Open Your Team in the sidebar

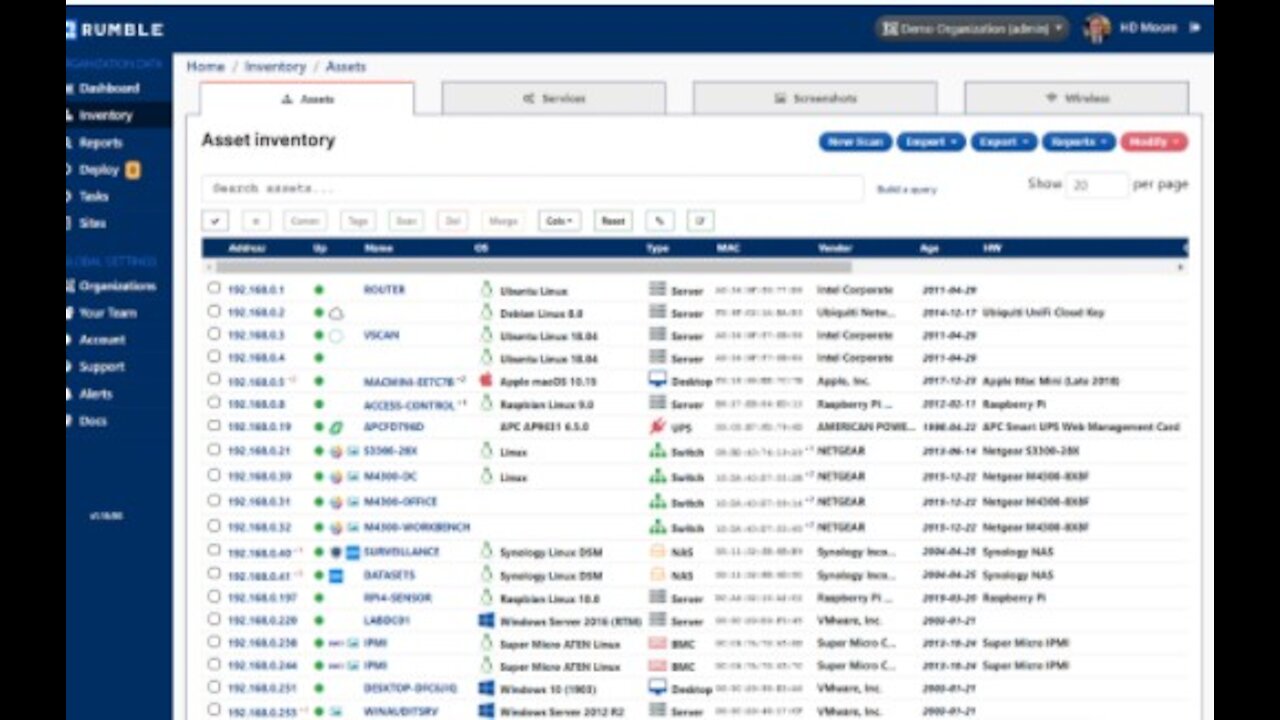[x=108, y=313]
